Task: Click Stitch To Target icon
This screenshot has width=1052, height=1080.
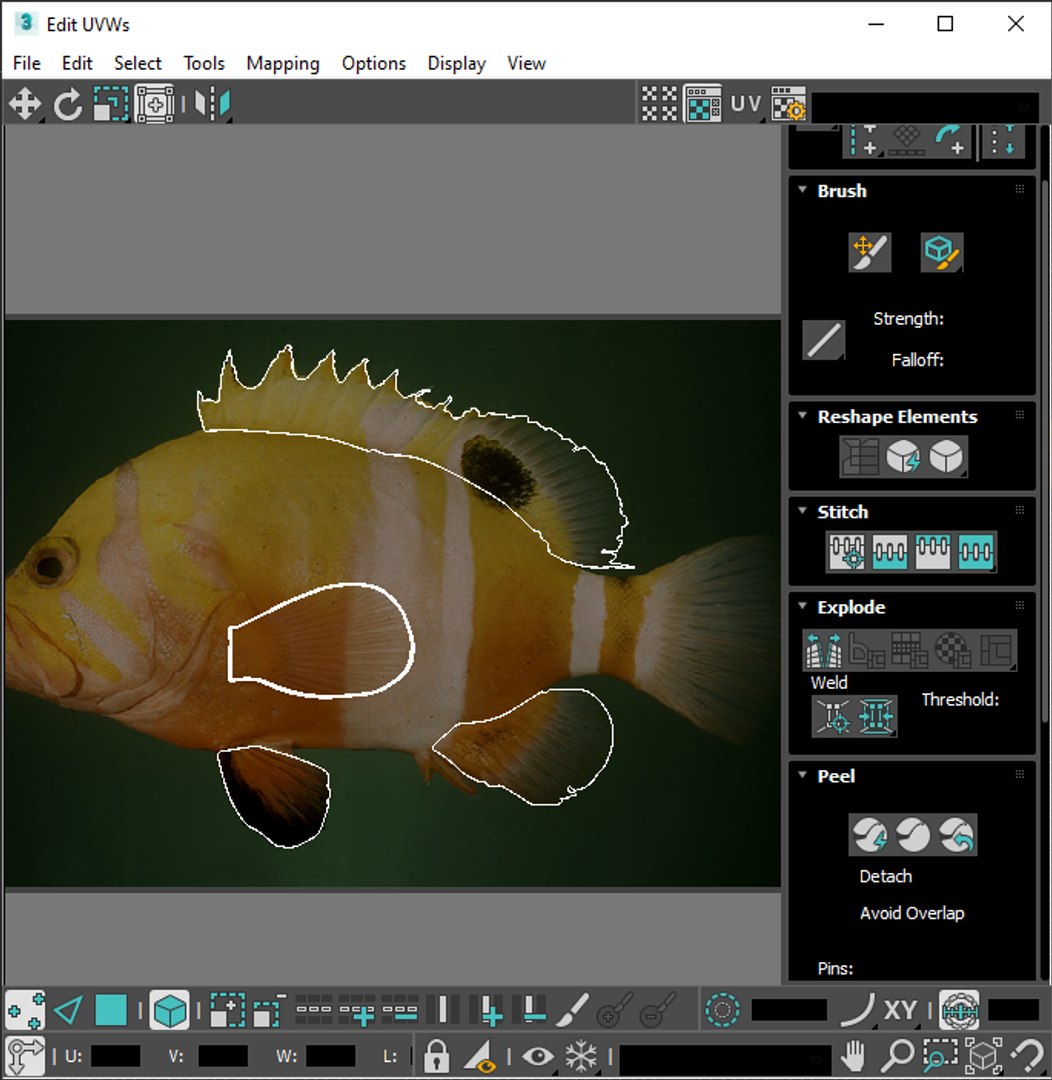Action: [847, 552]
